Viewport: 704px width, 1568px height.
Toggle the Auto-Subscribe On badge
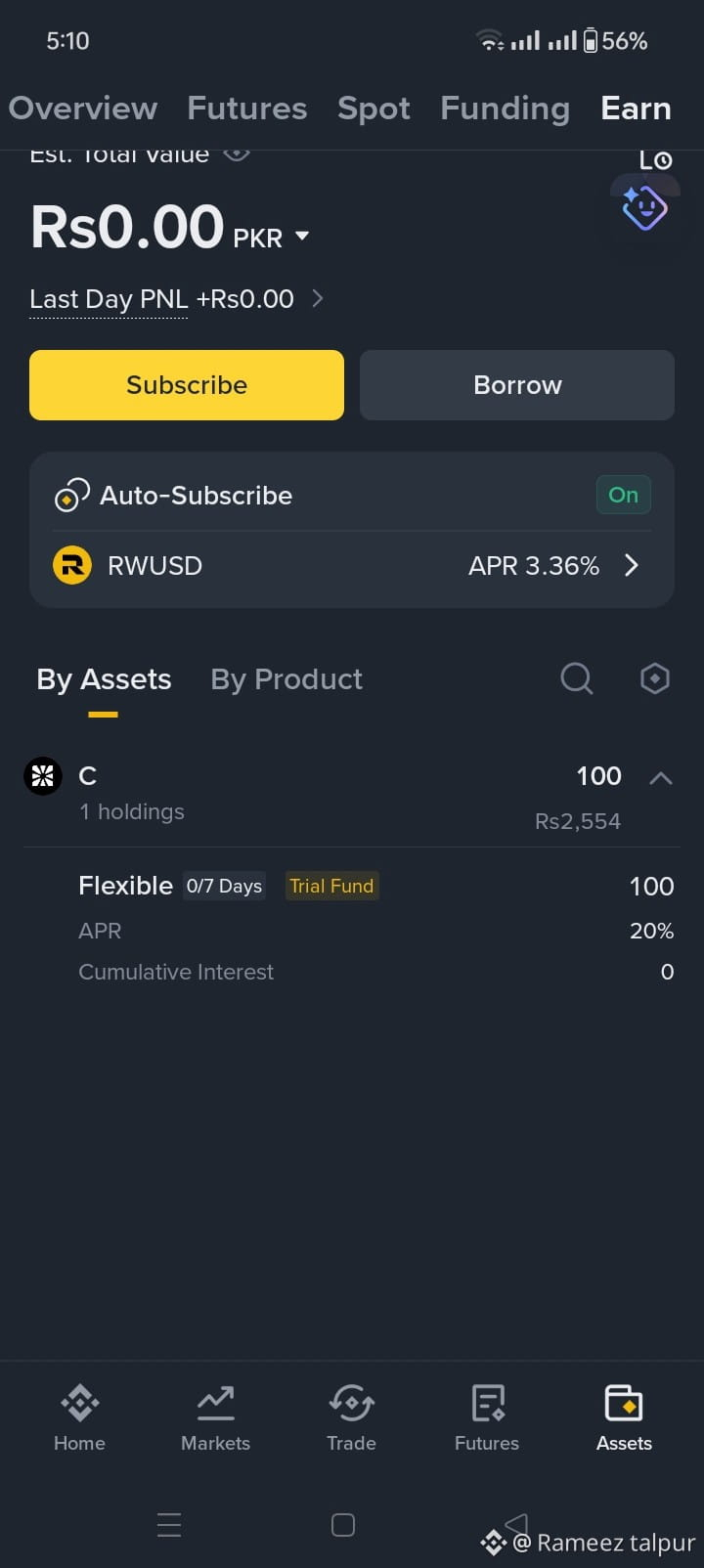point(623,495)
